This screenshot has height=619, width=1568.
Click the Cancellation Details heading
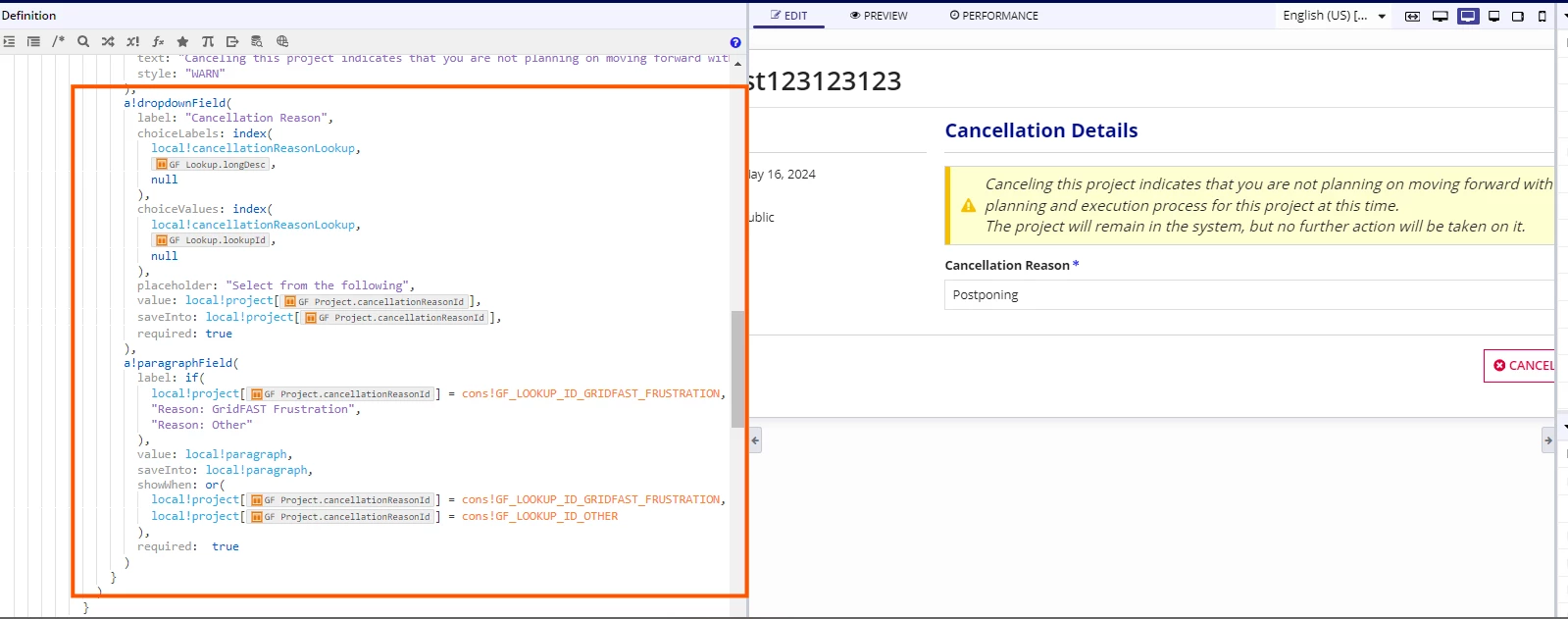pyautogui.click(x=1041, y=130)
